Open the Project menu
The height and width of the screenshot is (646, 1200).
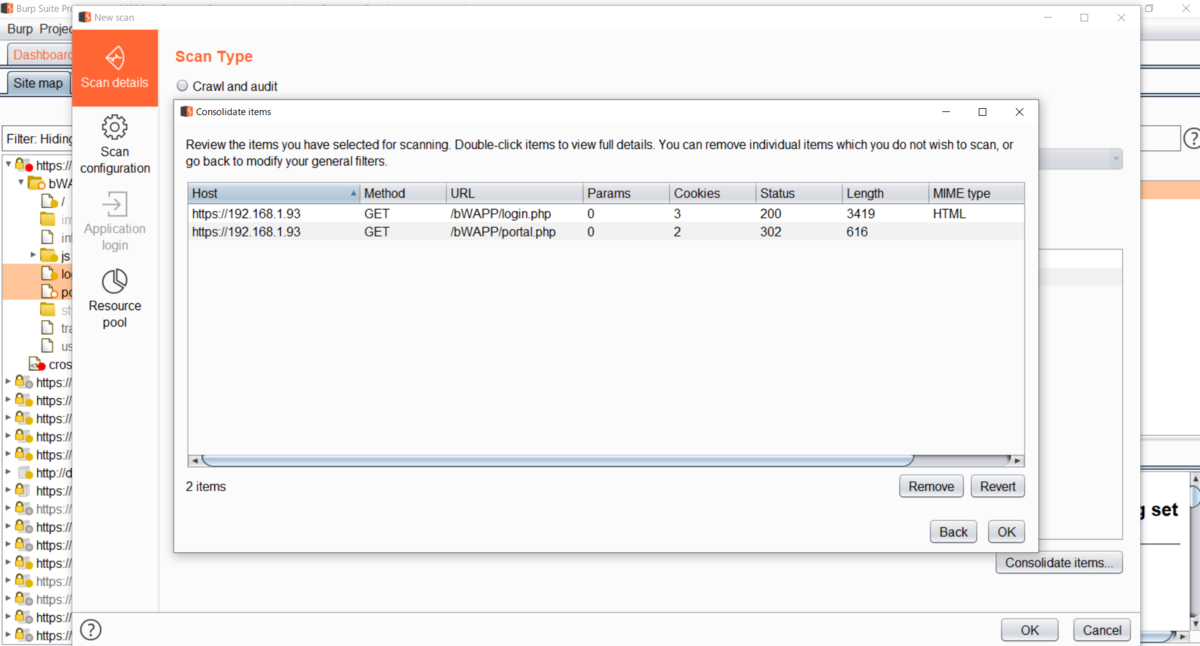(x=55, y=28)
